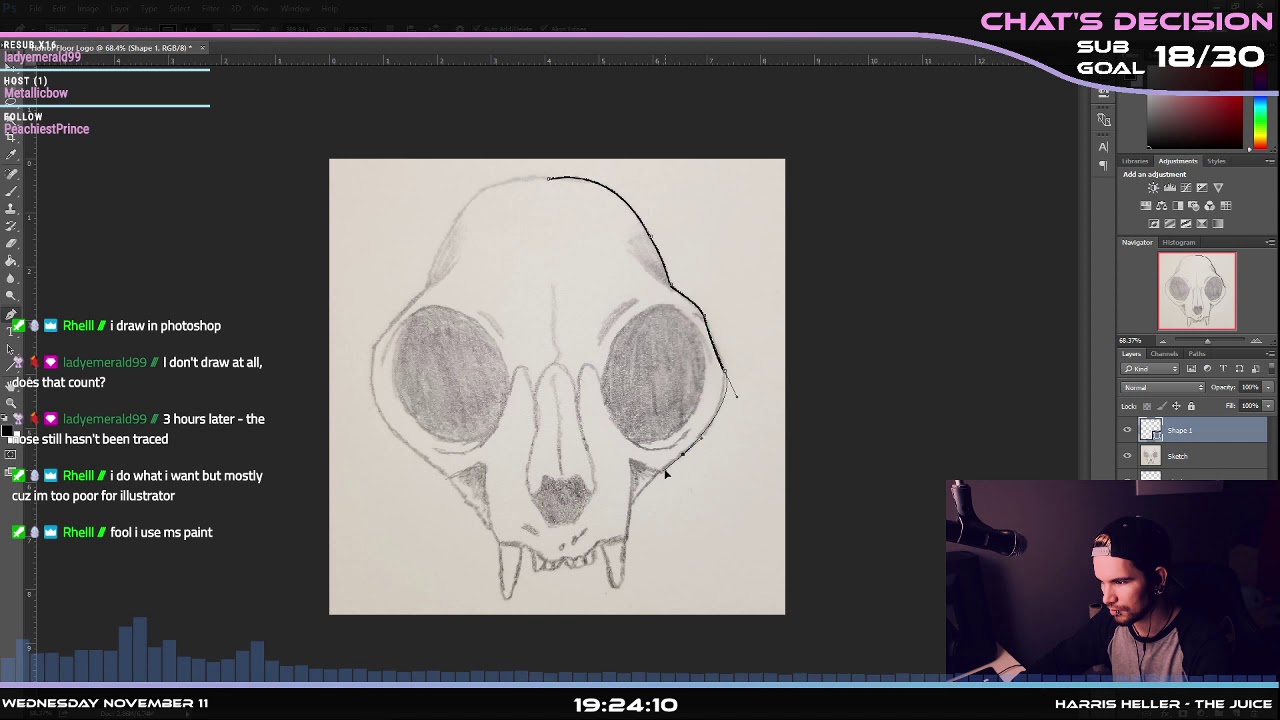
Task: Toggle lock all padlock icon
Action: click(1191, 406)
